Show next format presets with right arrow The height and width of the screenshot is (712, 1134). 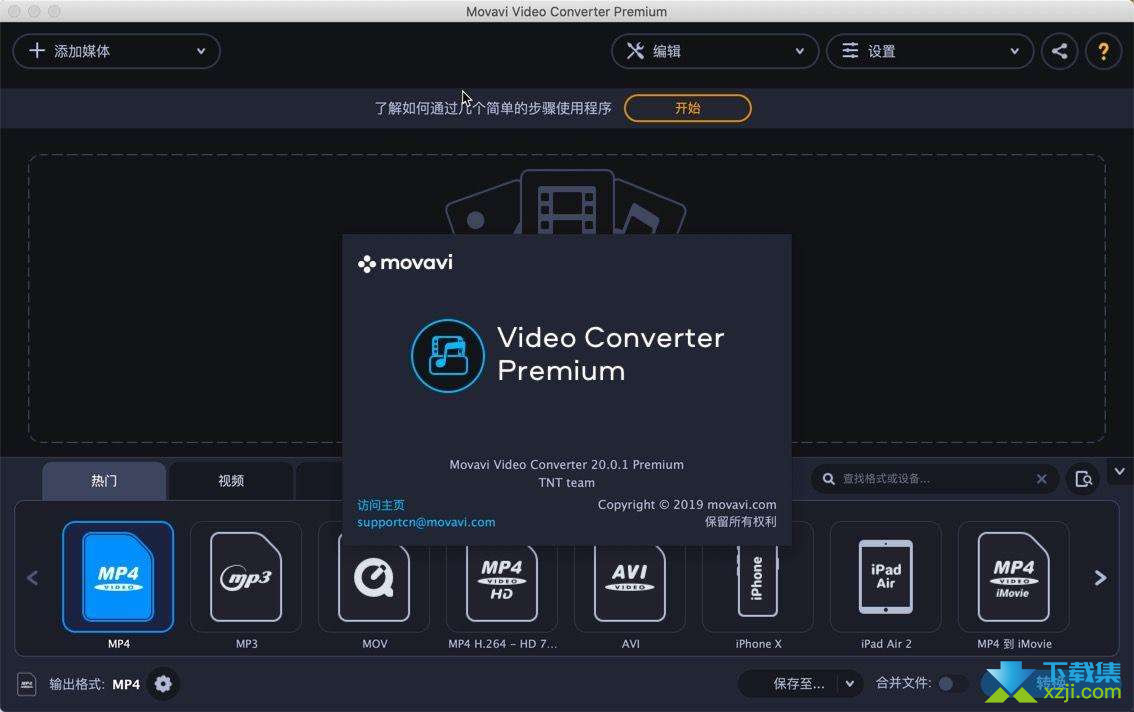pos(1100,577)
